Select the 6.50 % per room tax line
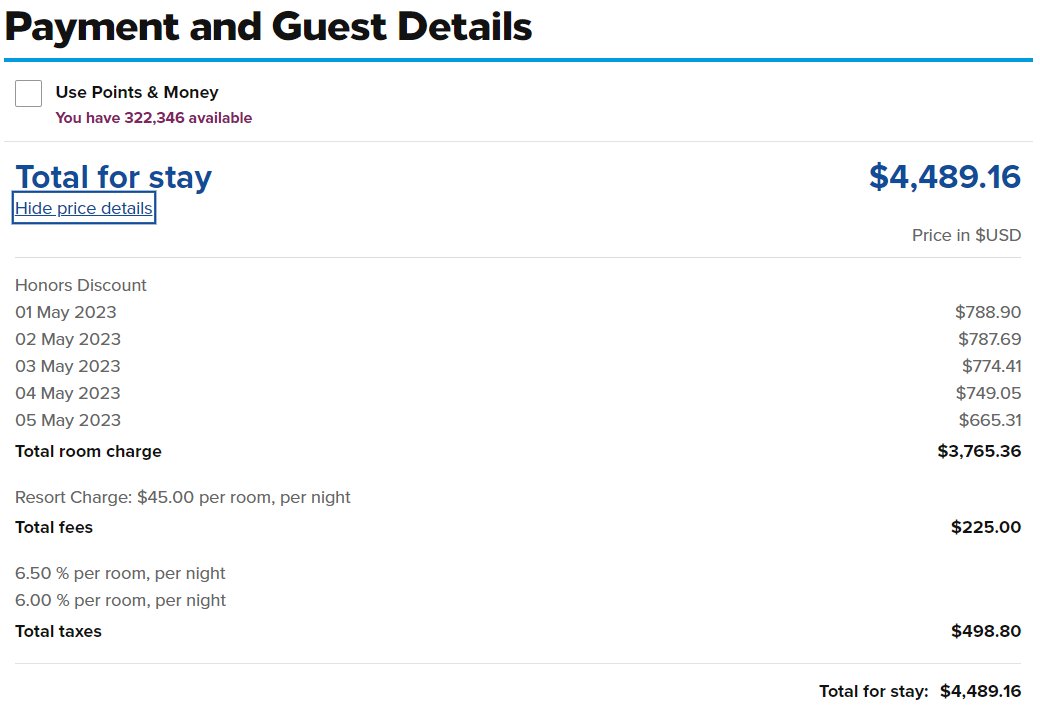Screen dimensions: 1040x715 coord(120,574)
